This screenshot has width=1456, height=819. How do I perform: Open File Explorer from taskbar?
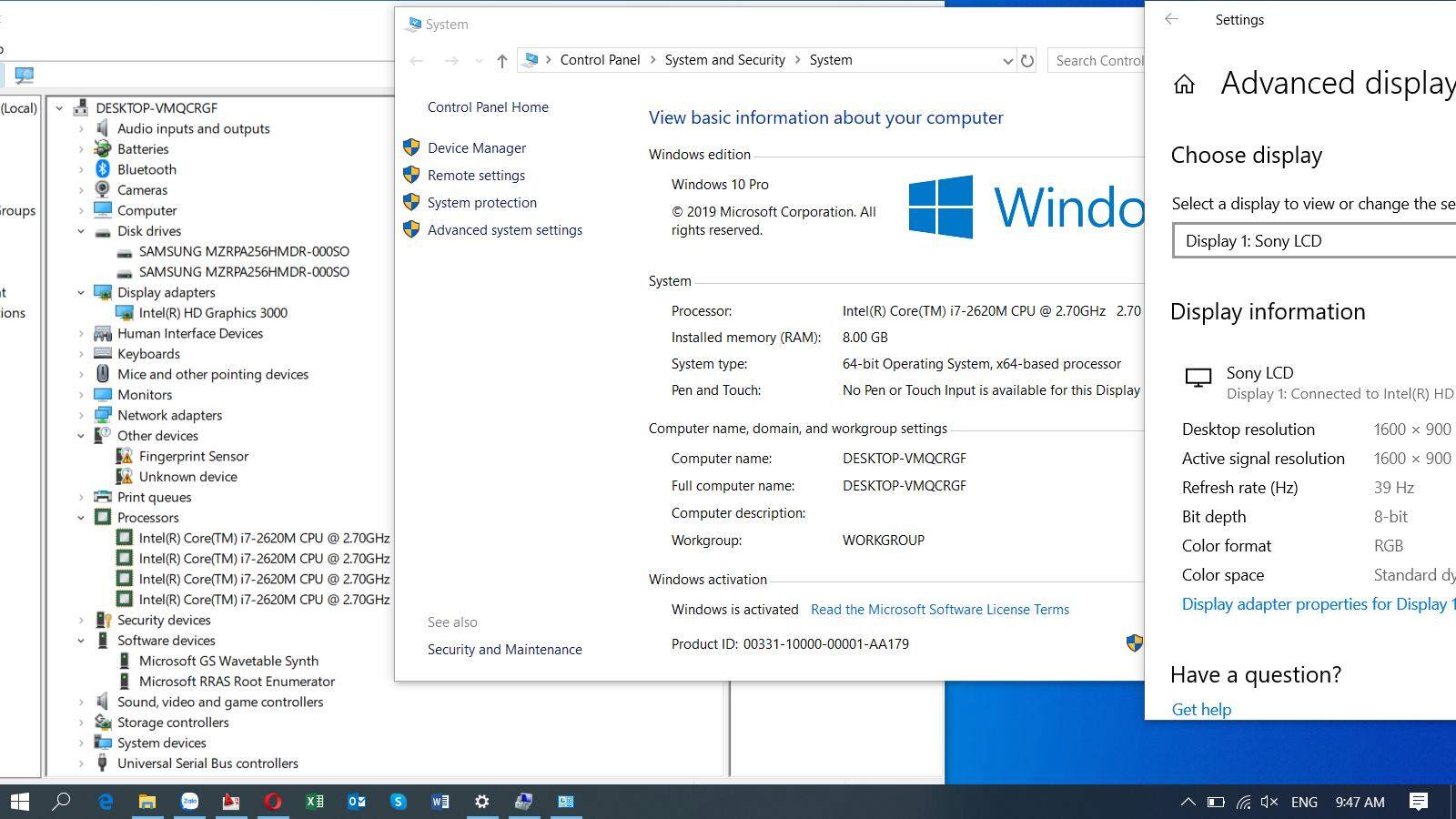click(147, 802)
